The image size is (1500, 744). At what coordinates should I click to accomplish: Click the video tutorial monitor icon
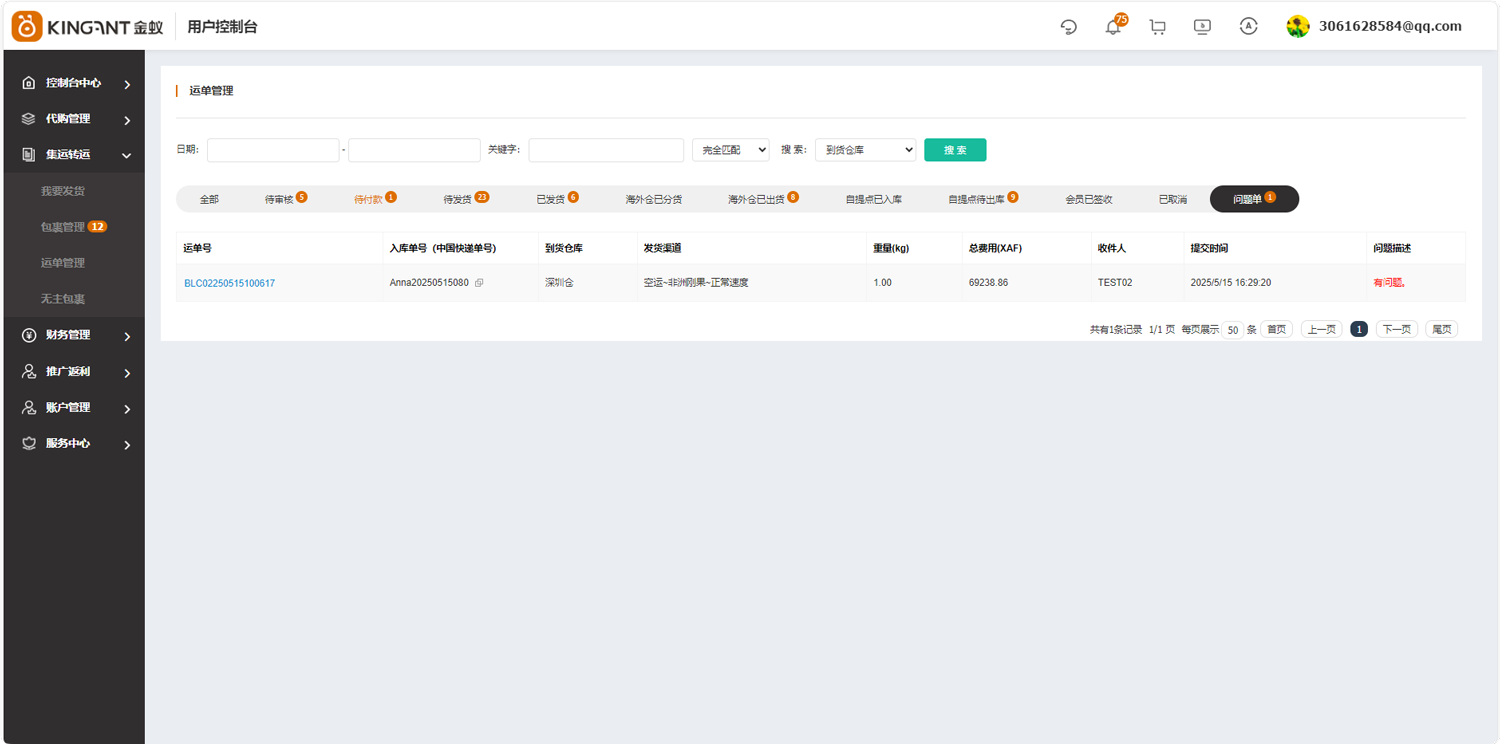(1202, 26)
